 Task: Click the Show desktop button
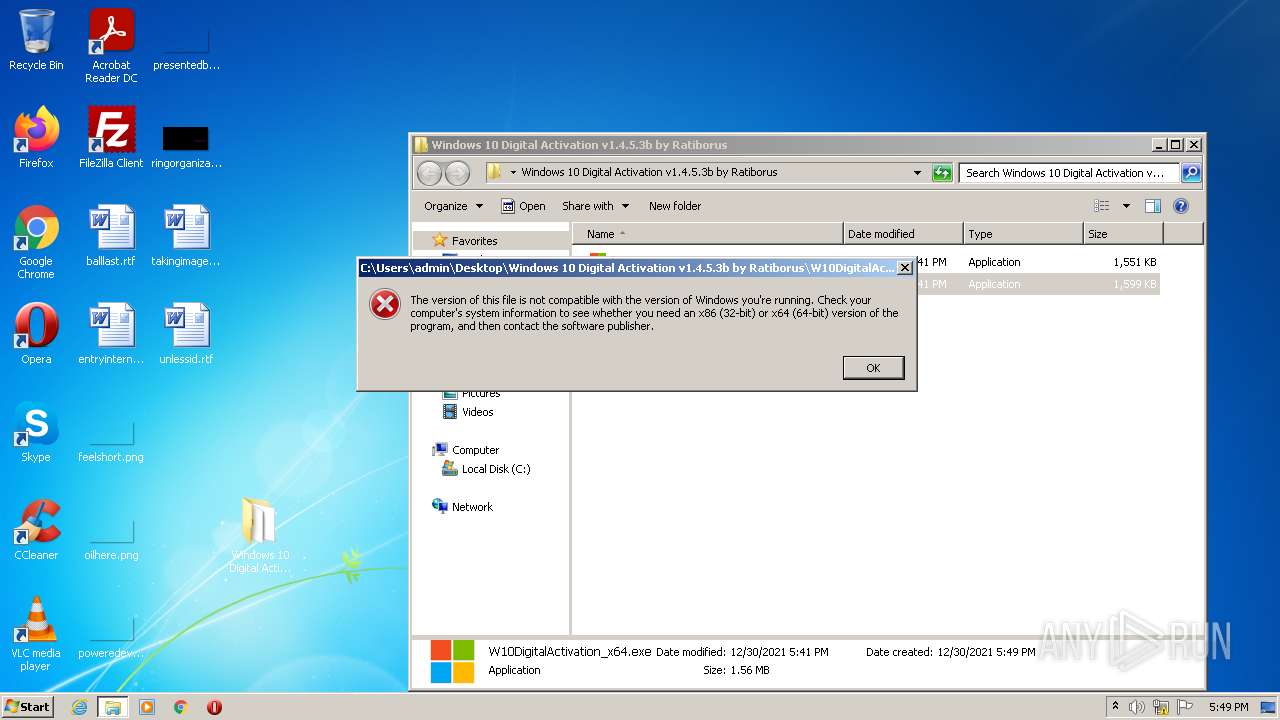coord(1268,707)
